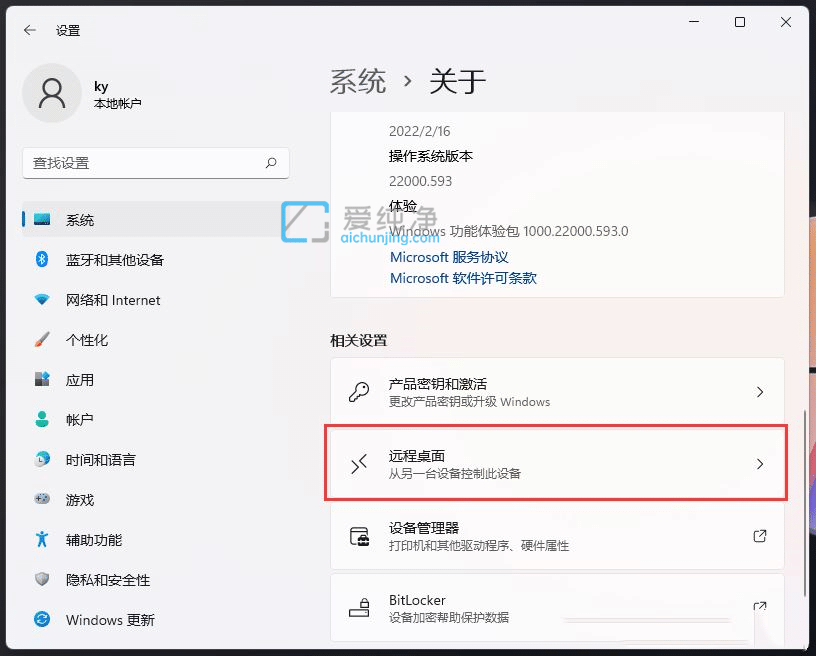Click the network Wi-Fi icon
Viewport: 816px width, 656px height.
tap(42, 300)
